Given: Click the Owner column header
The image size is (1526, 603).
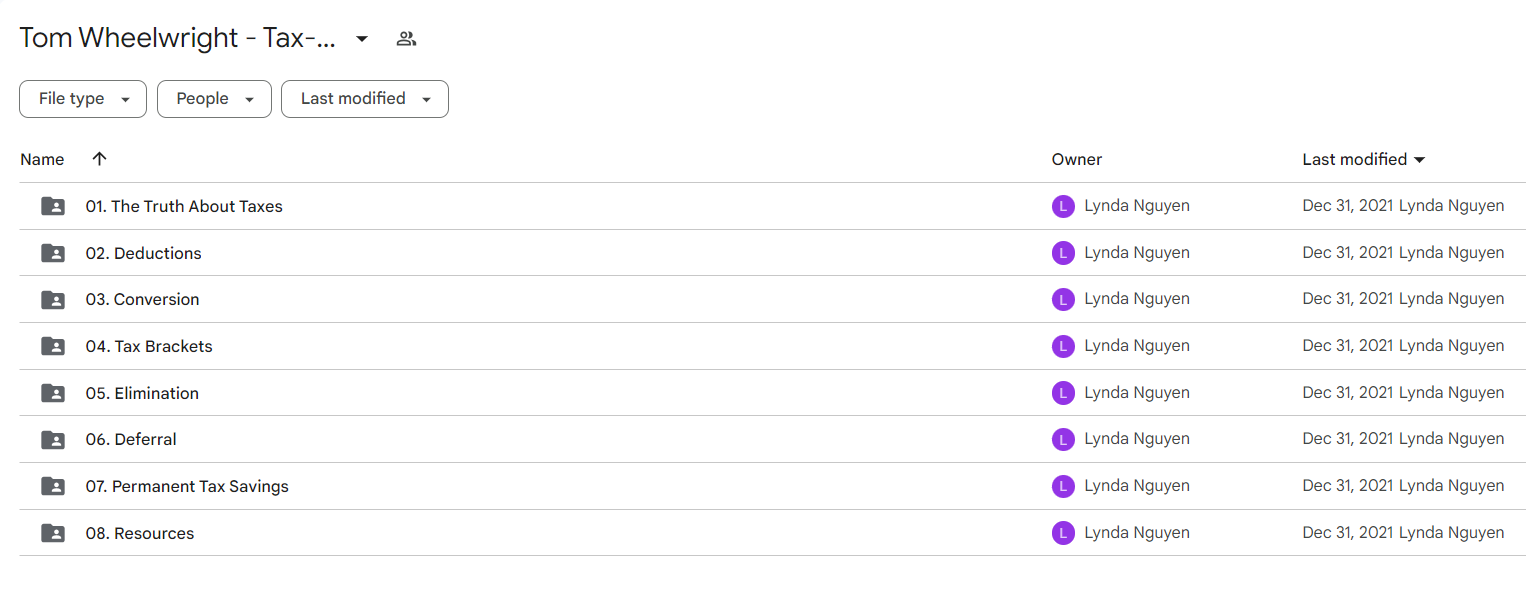Looking at the screenshot, I should (1077, 159).
